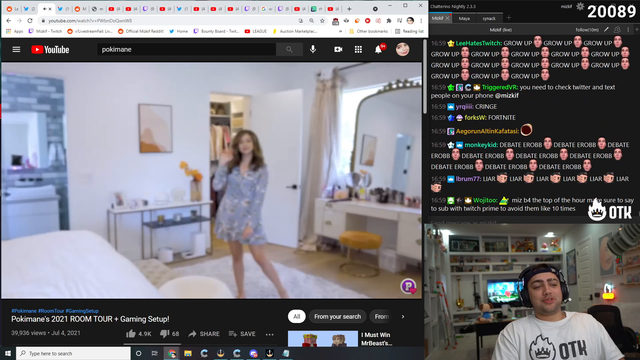Click the Chrome address bar URL

click(90, 20)
